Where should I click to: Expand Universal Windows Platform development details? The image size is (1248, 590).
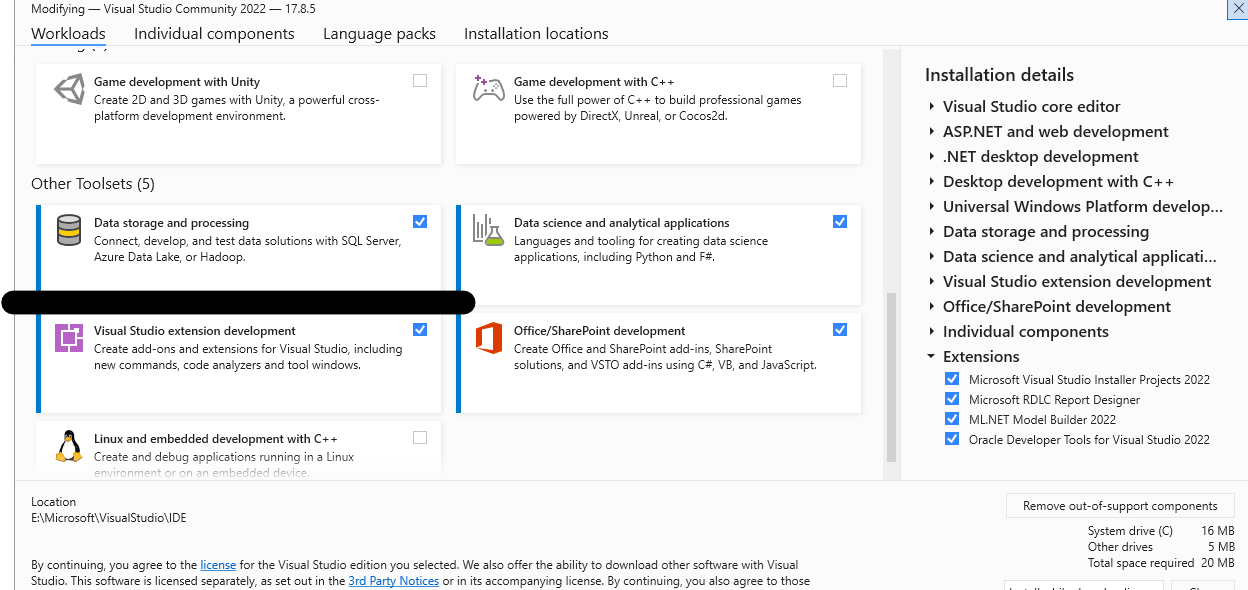pyautogui.click(x=931, y=206)
